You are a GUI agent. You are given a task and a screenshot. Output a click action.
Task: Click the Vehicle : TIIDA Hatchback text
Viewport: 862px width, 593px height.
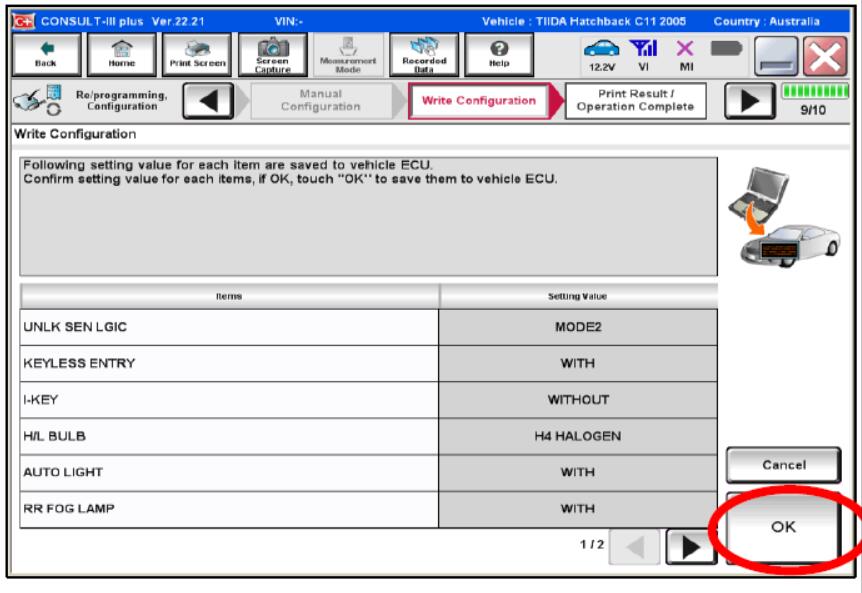[x=584, y=21]
